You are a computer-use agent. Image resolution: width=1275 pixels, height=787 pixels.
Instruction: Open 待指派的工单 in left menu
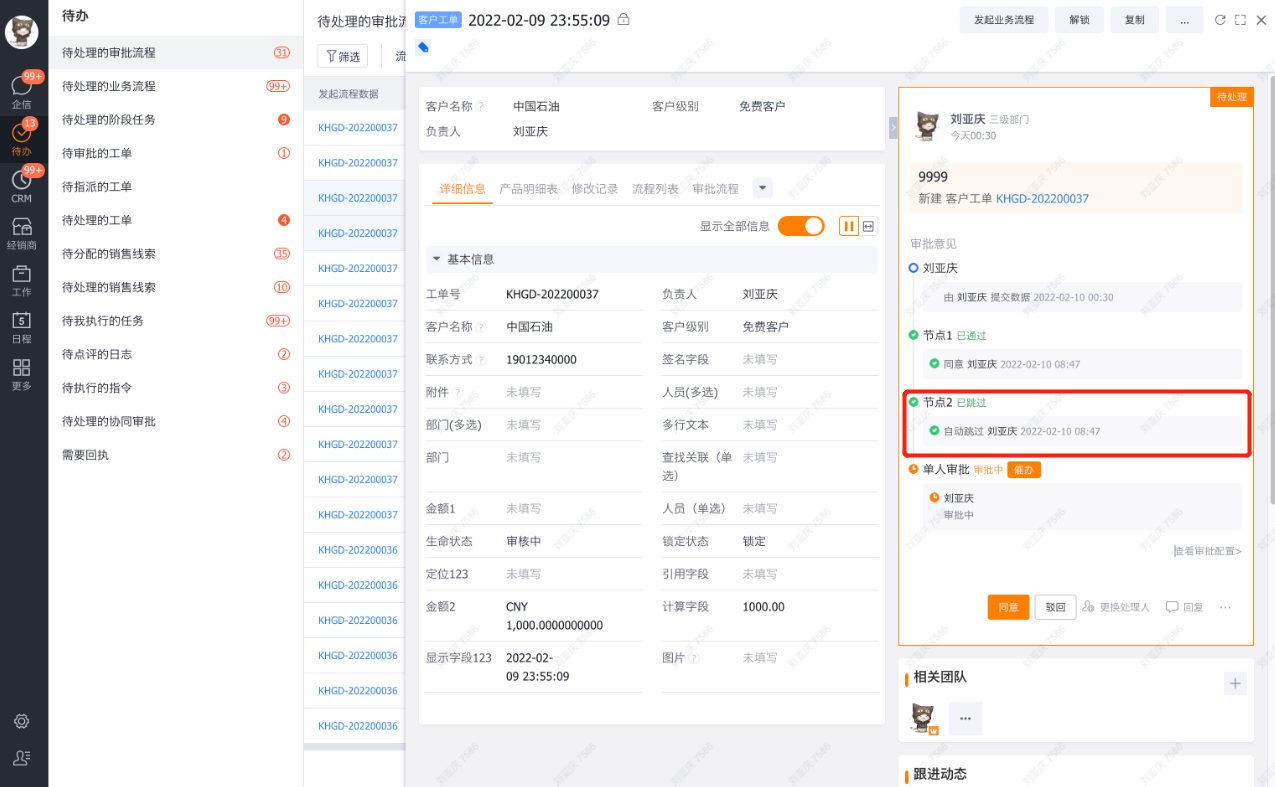click(x=176, y=187)
